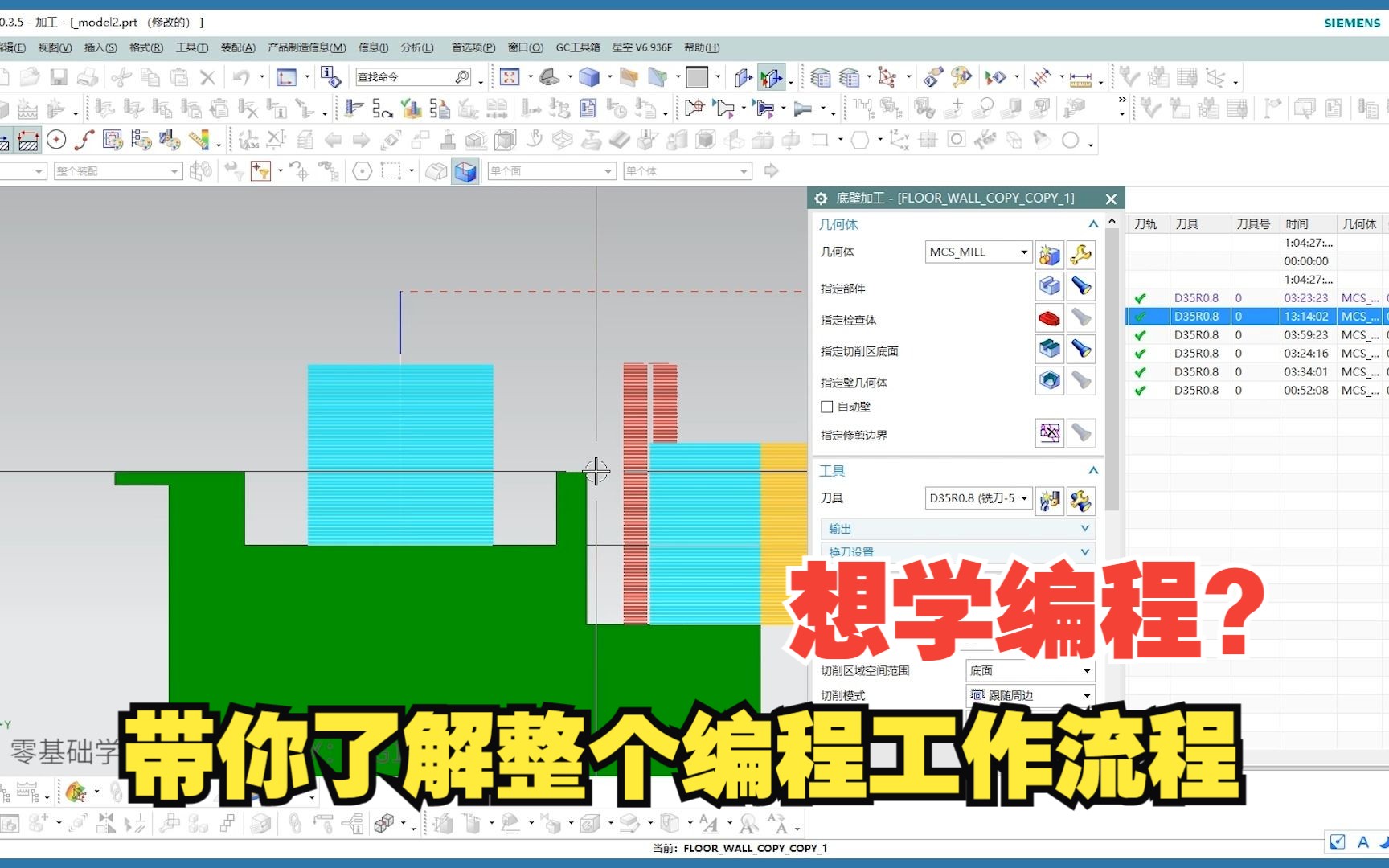Click the flashlight display icon for 指定部件

[1082, 287]
